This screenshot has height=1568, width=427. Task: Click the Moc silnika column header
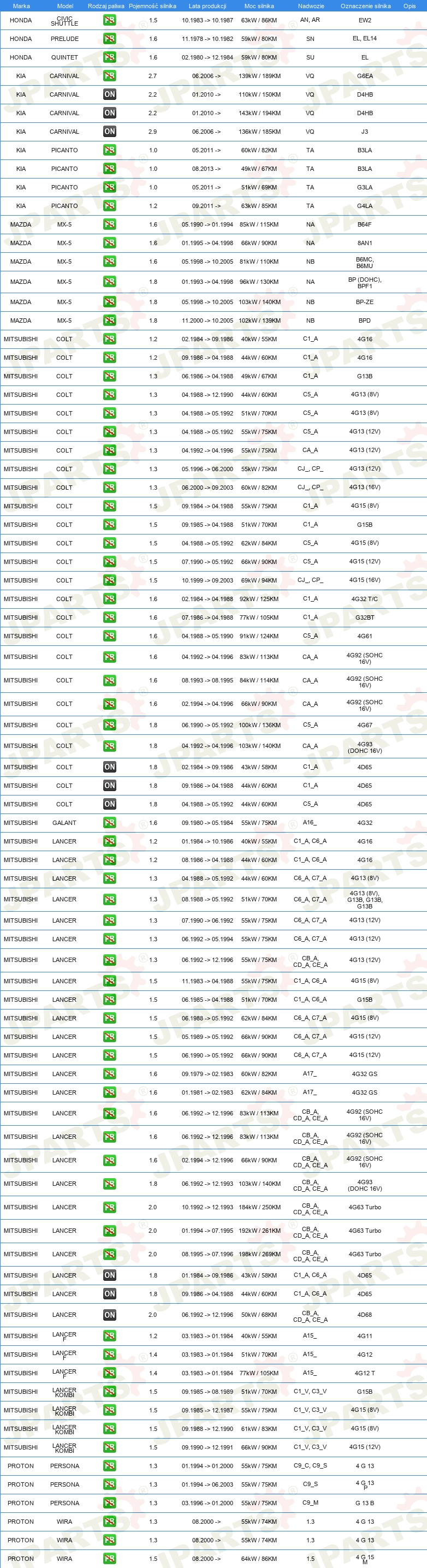(x=259, y=6)
